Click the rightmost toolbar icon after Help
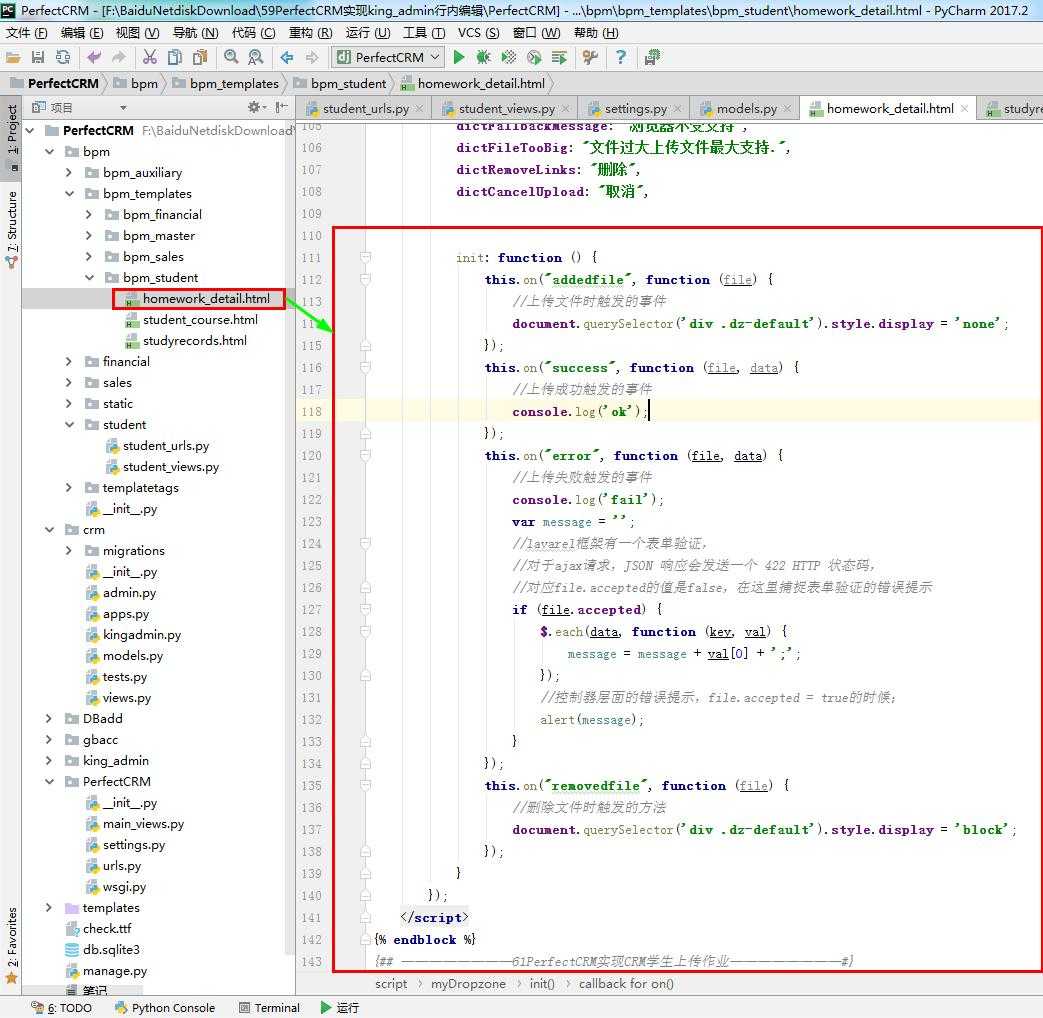 tap(652, 58)
